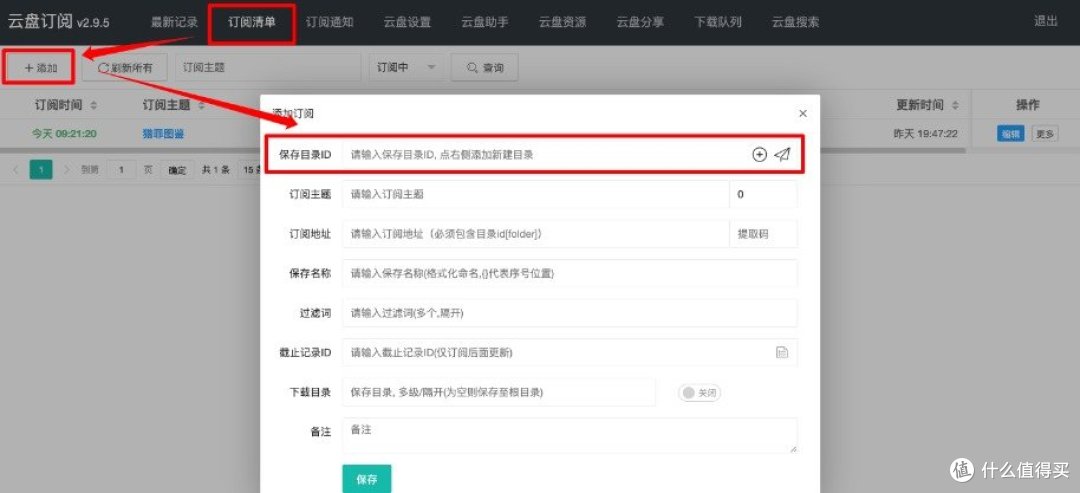Click 退出 to log out
Image resolution: width=1080 pixels, height=493 pixels.
[1046, 21]
